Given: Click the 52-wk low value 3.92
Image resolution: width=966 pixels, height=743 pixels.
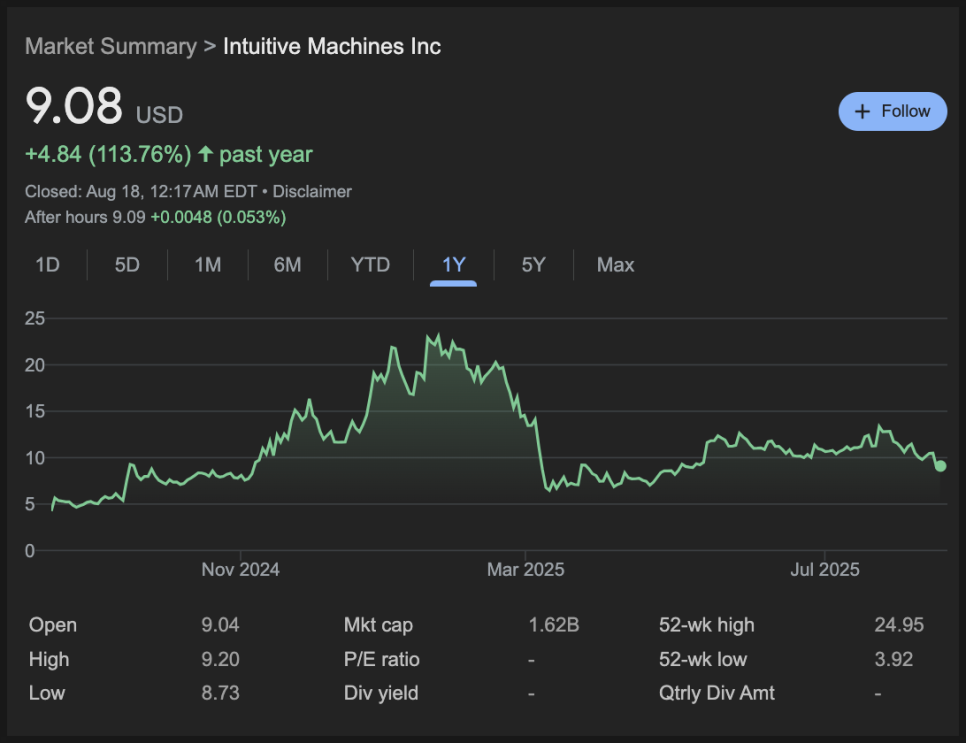Looking at the screenshot, I should click(893, 659).
